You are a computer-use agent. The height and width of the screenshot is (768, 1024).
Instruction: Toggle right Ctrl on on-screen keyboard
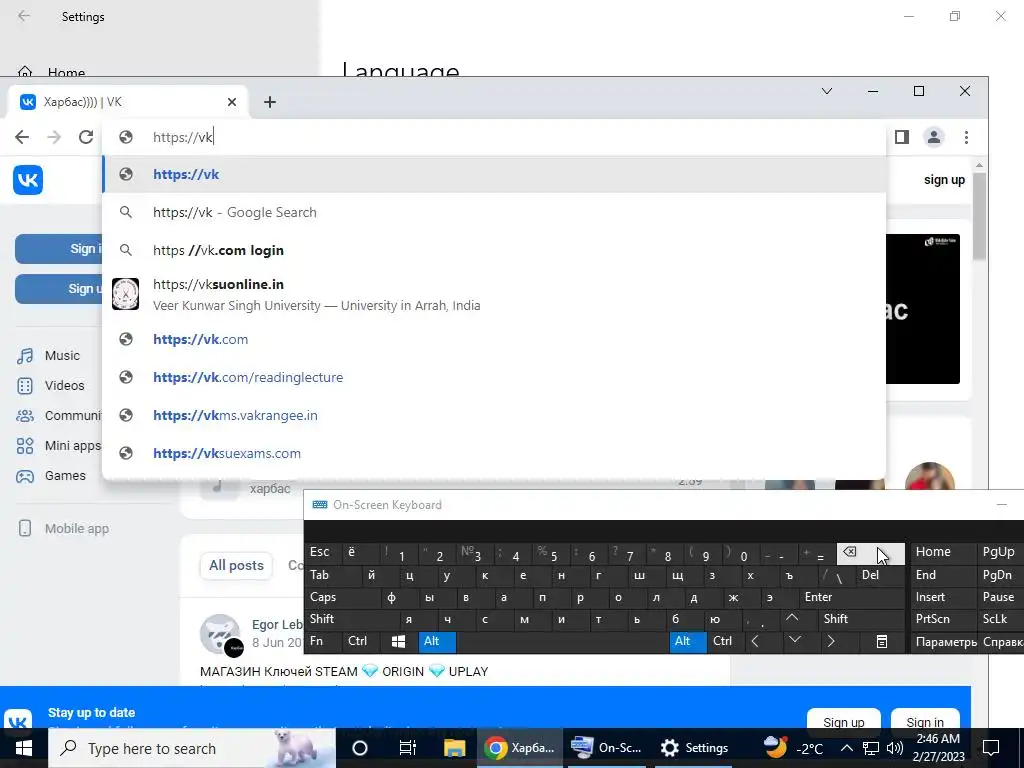pyautogui.click(x=726, y=641)
